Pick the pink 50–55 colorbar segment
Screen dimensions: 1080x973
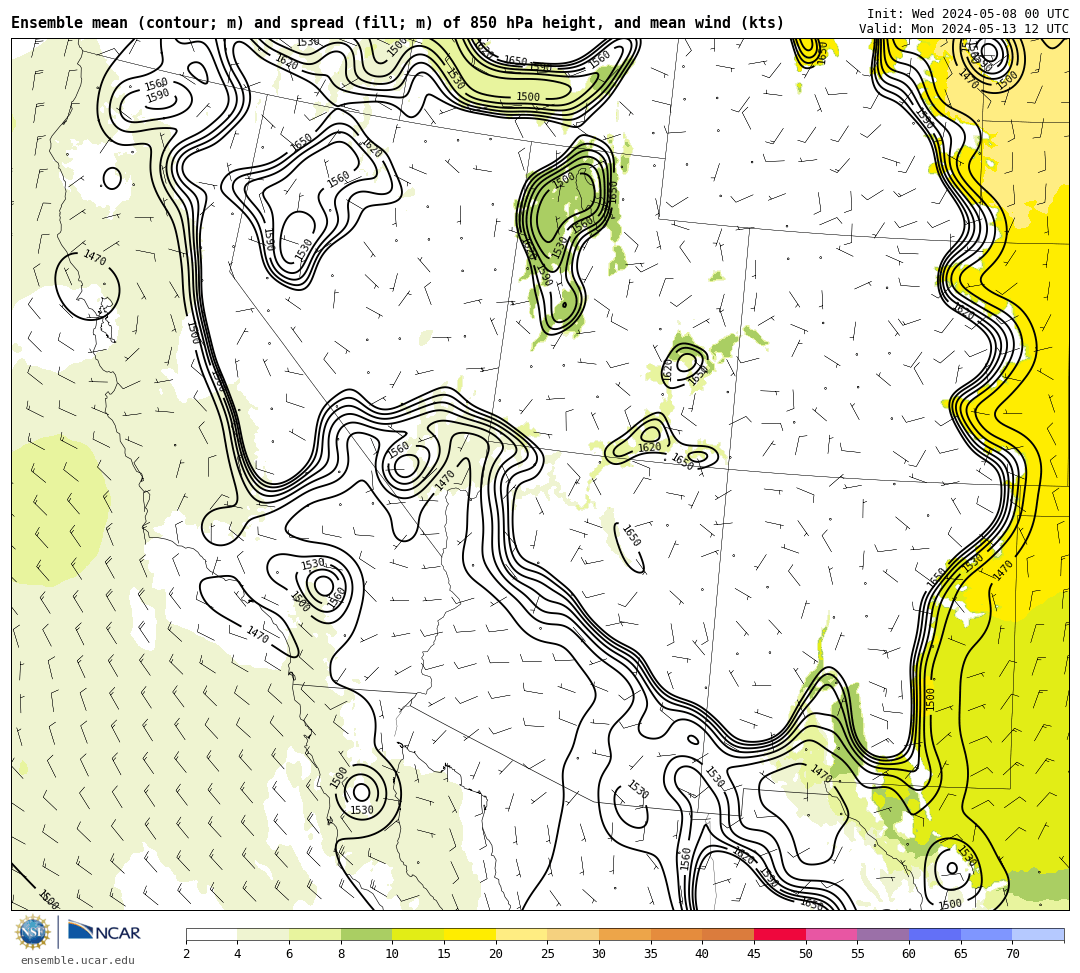(831, 934)
